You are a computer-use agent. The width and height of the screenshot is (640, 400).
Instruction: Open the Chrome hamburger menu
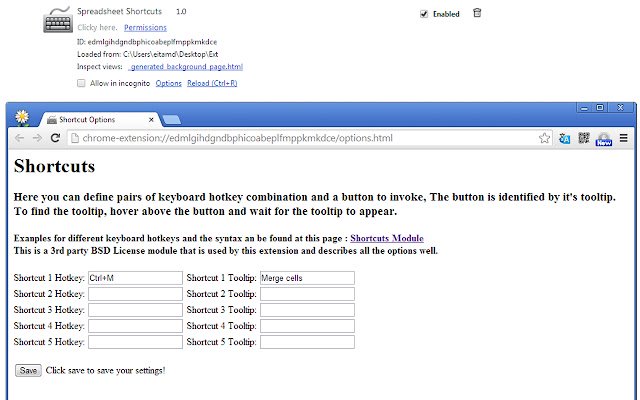point(623,138)
